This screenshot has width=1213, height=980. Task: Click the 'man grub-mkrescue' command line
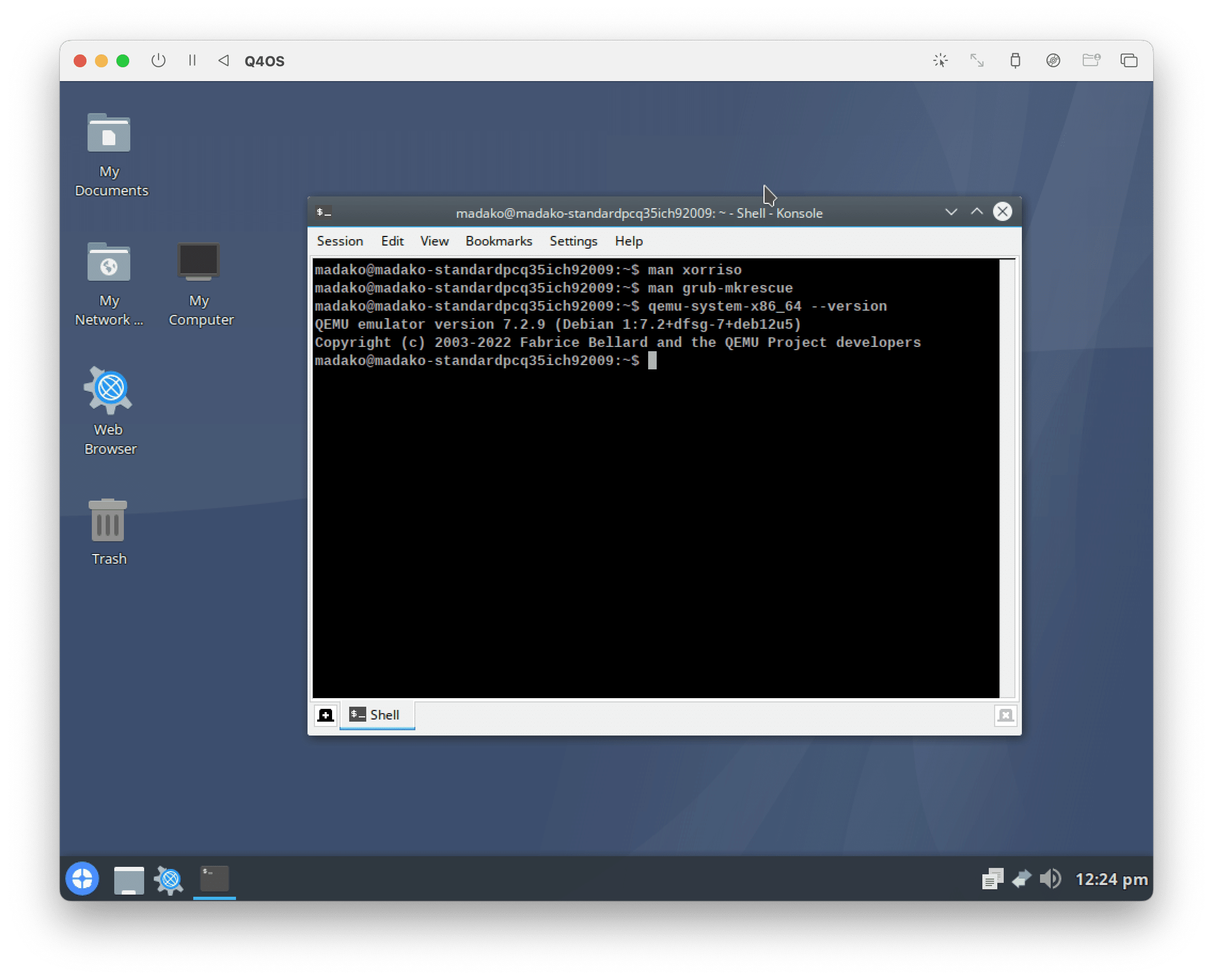point(554,288)
